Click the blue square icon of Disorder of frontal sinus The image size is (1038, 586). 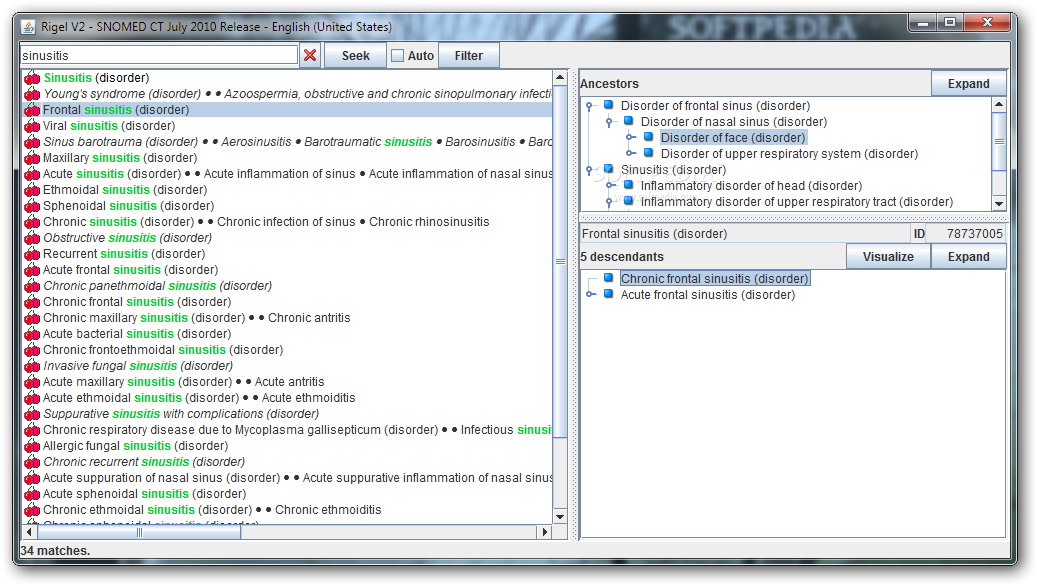tap(608, 105)
